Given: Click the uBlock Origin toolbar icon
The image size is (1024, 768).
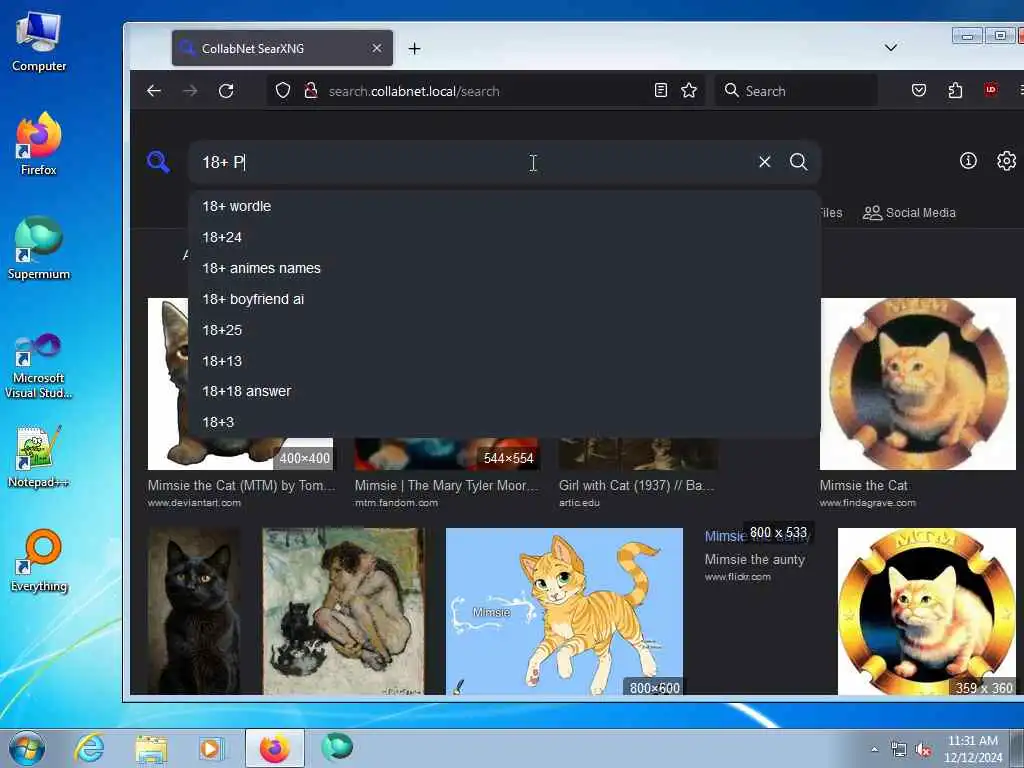Looking at the screenshot, I should (991, 89).
